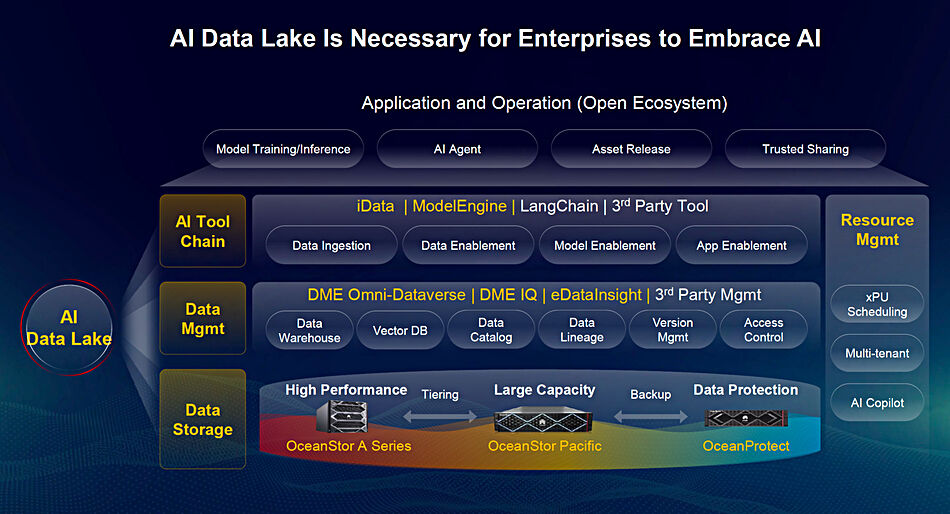
Task: Select the Access Control pill
Action: (763, 331)
